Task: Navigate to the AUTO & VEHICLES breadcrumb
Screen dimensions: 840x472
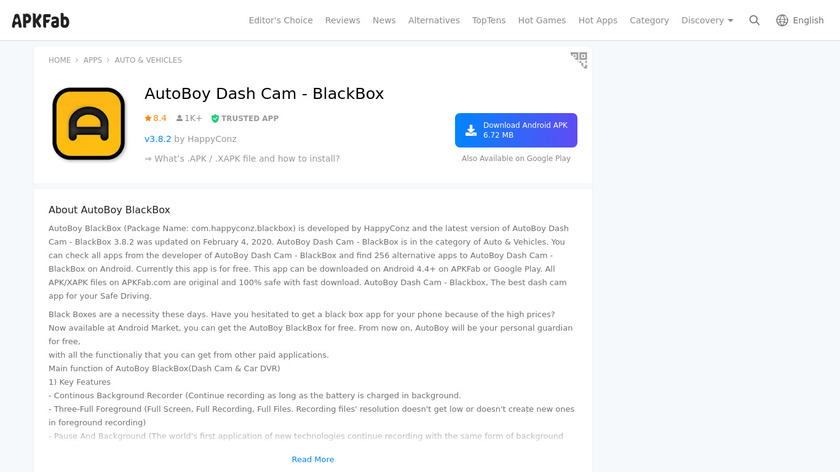Action: pyautogui.click(x=148, y=60)
